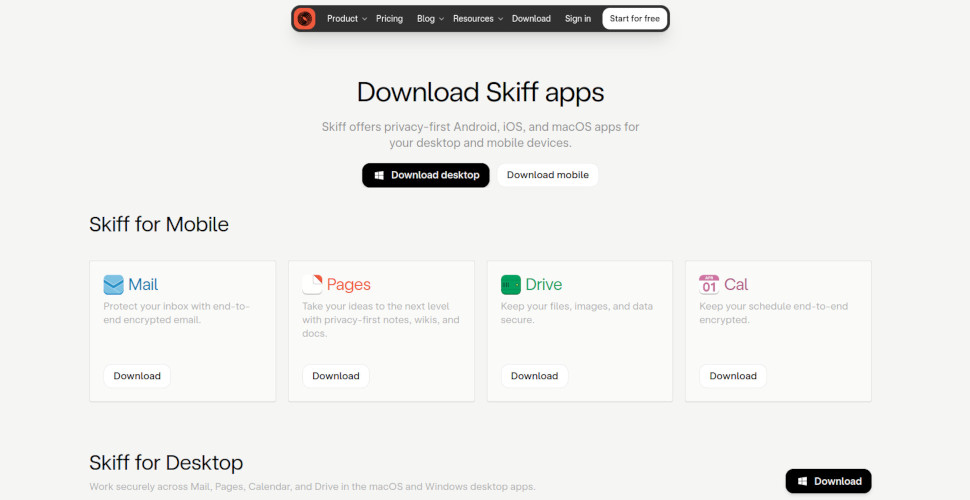970x500 pixels.
Task: Click Windows logo in bottom Download button
Action: coord(802,481)
